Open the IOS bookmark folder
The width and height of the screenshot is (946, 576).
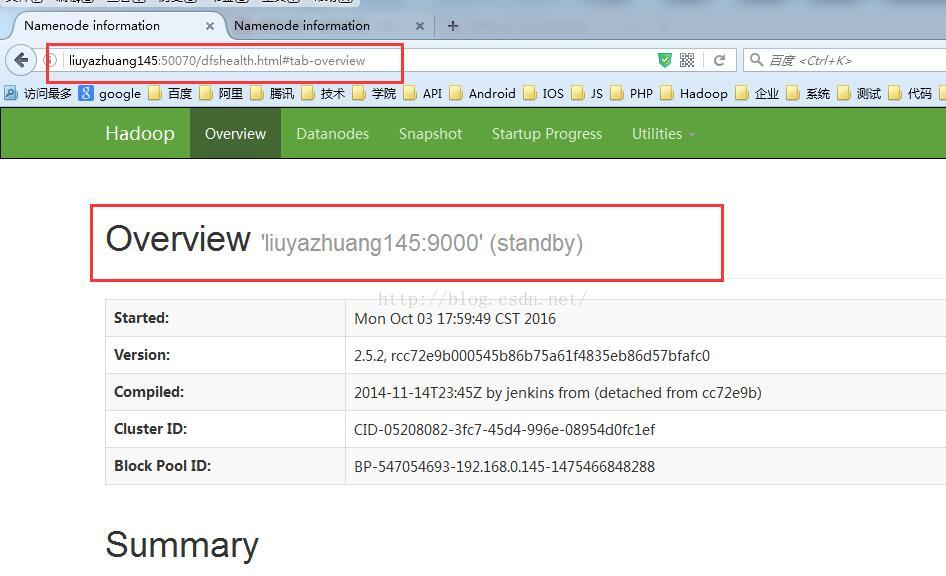pyautogui.click(x=543, y=93)
